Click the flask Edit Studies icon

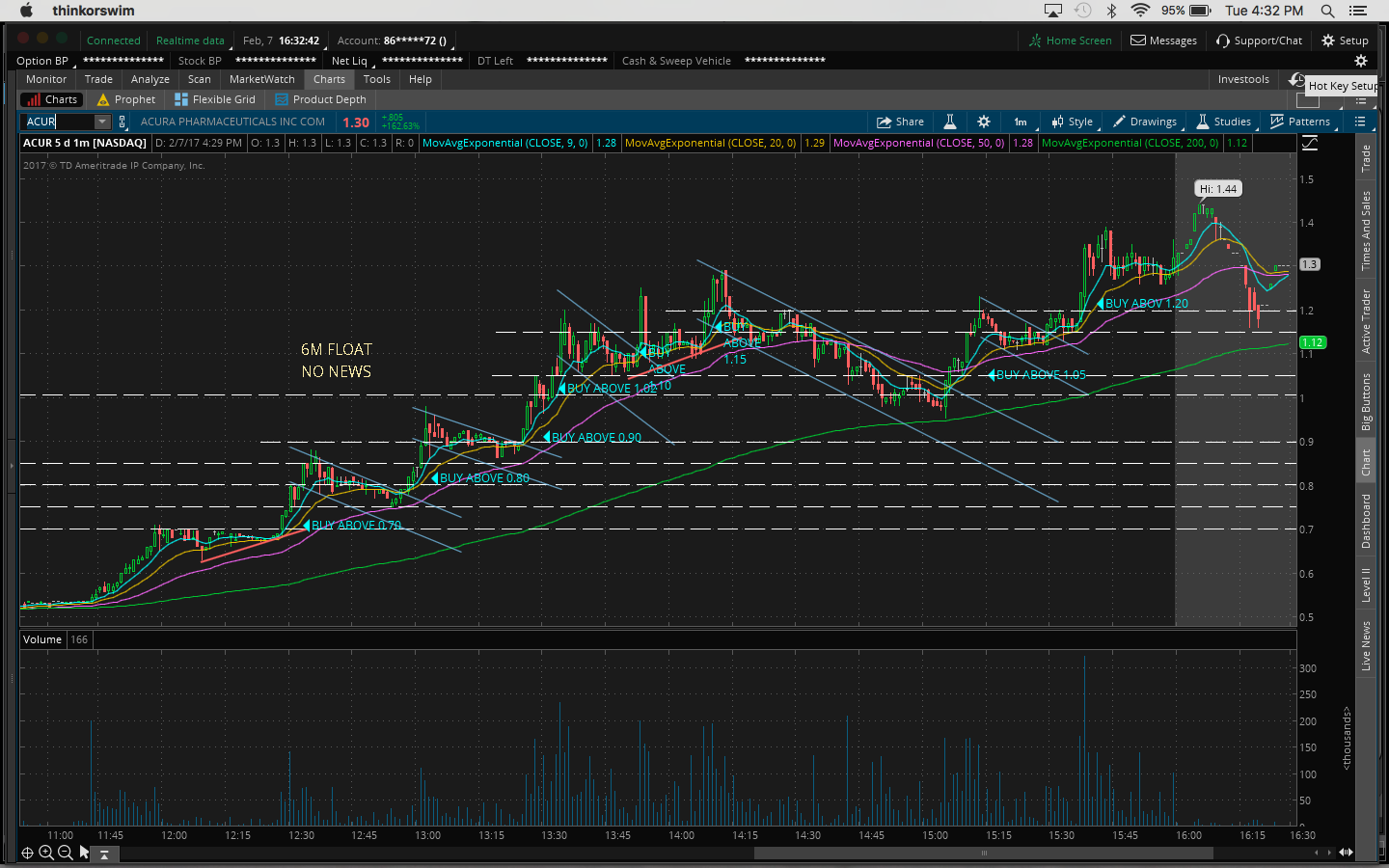(949, 122)
